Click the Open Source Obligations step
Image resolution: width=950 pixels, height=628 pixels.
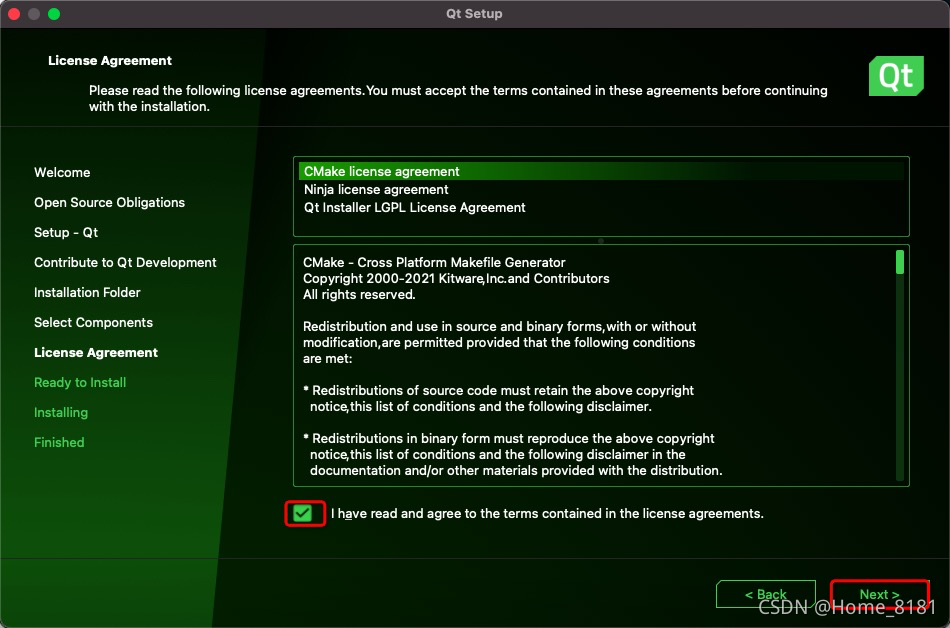(109, 202)
